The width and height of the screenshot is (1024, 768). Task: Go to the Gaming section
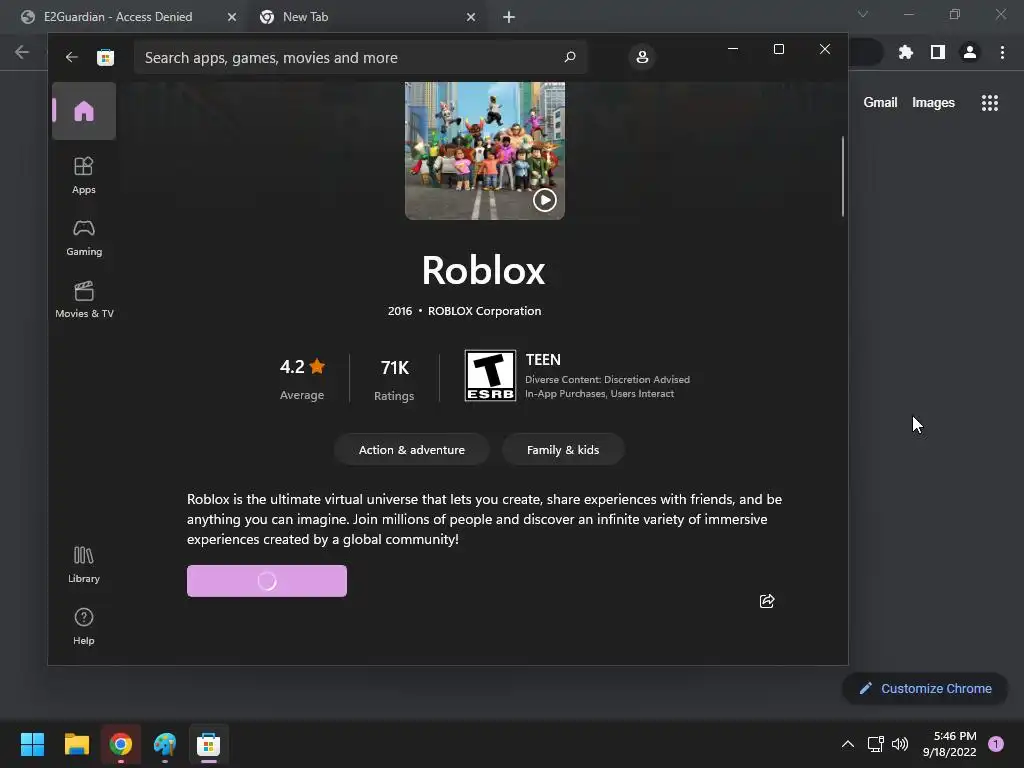84,238
